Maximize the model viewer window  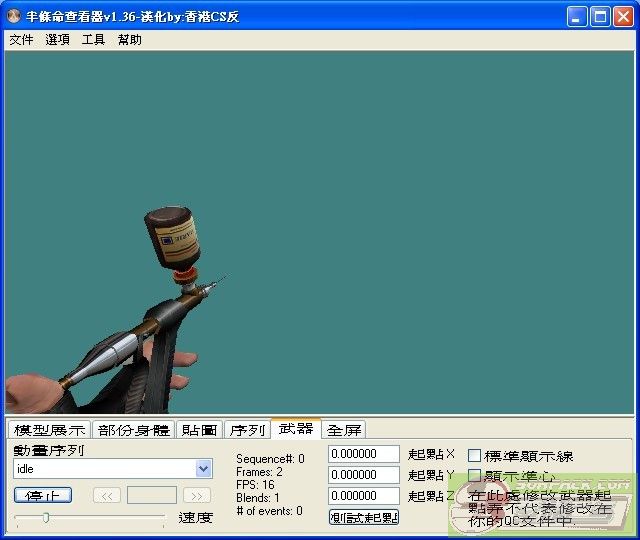tap(600, 17)
